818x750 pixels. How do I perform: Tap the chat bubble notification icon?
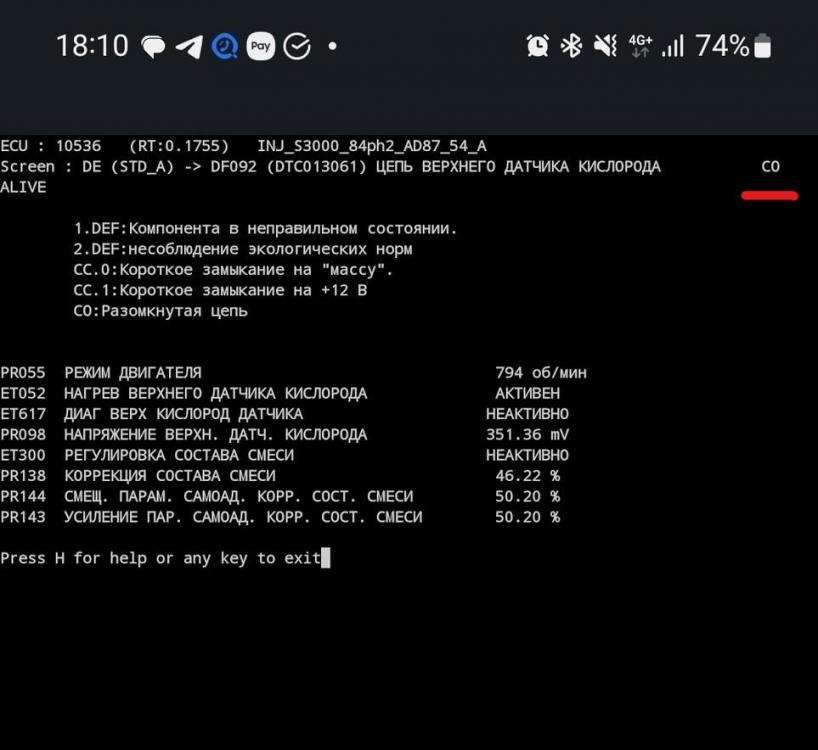point(153,46)
